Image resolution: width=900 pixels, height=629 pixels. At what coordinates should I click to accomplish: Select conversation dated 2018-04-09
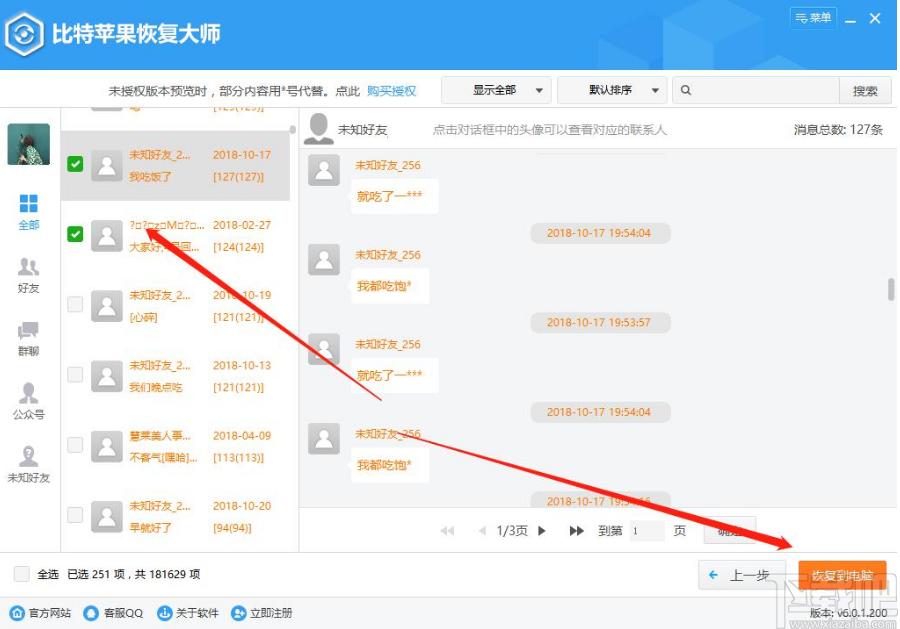point(176,446)
